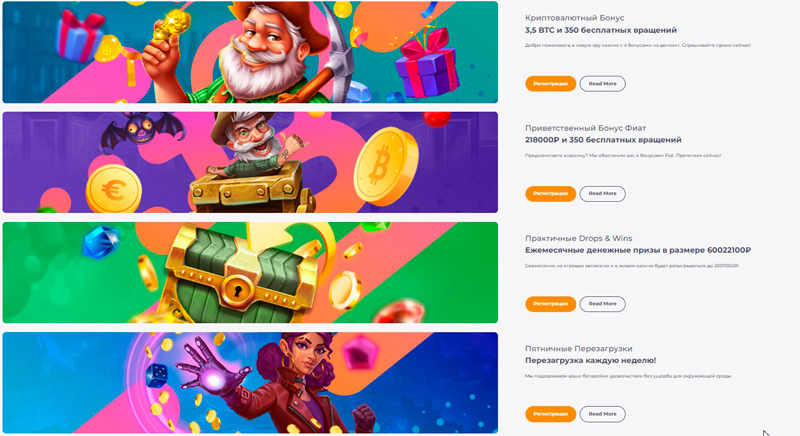Open the bearded miner crypto bonus banner
This screenshot has width=800, height=436.
250,52
